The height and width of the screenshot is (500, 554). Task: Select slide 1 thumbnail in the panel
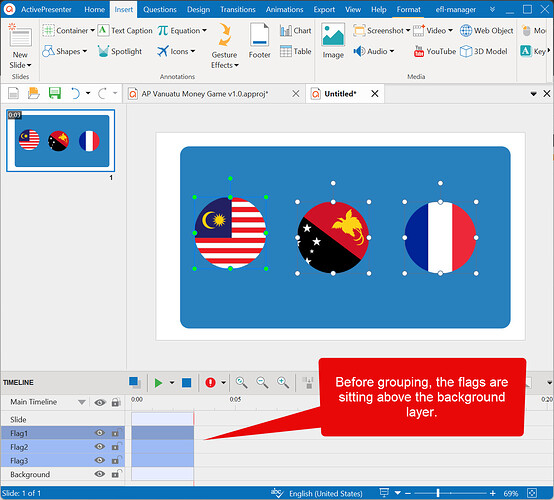[x=61, y=141]
